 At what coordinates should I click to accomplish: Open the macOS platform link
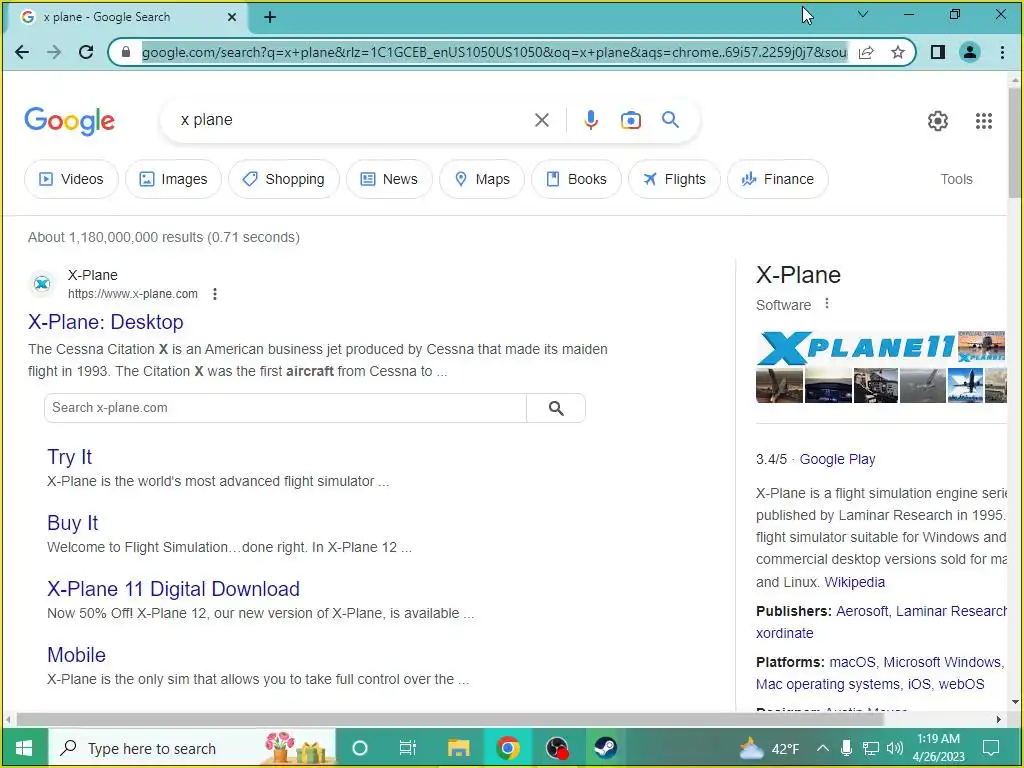click(852, 662)
